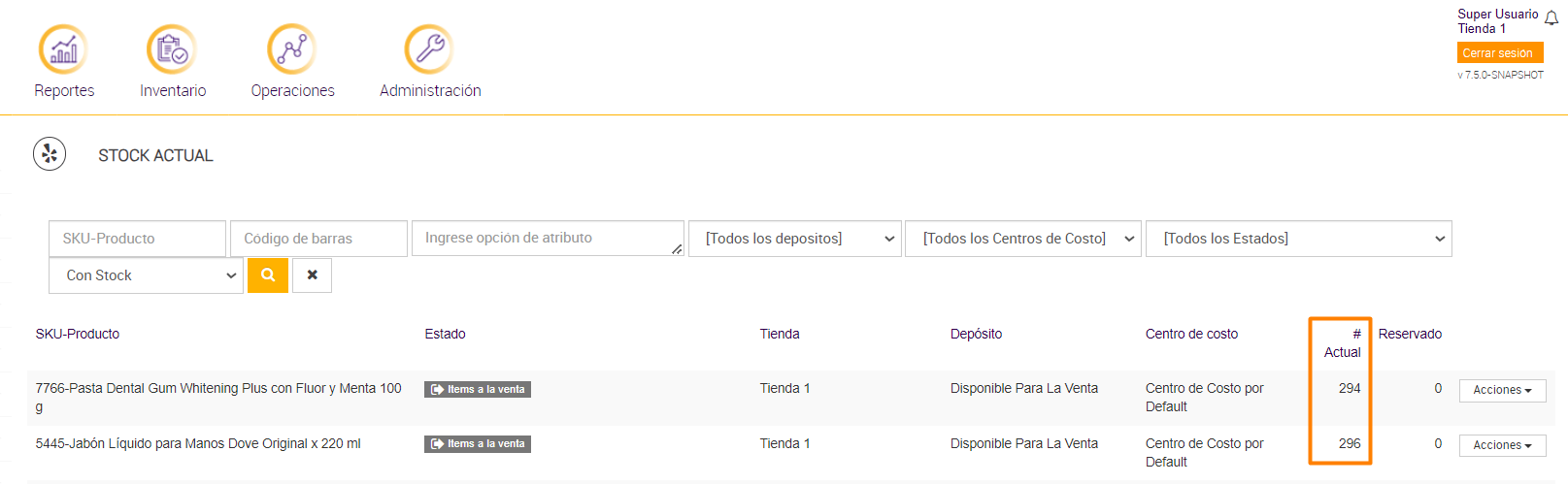Open the Con Stock filter dropdown

(x=146, y=275)
